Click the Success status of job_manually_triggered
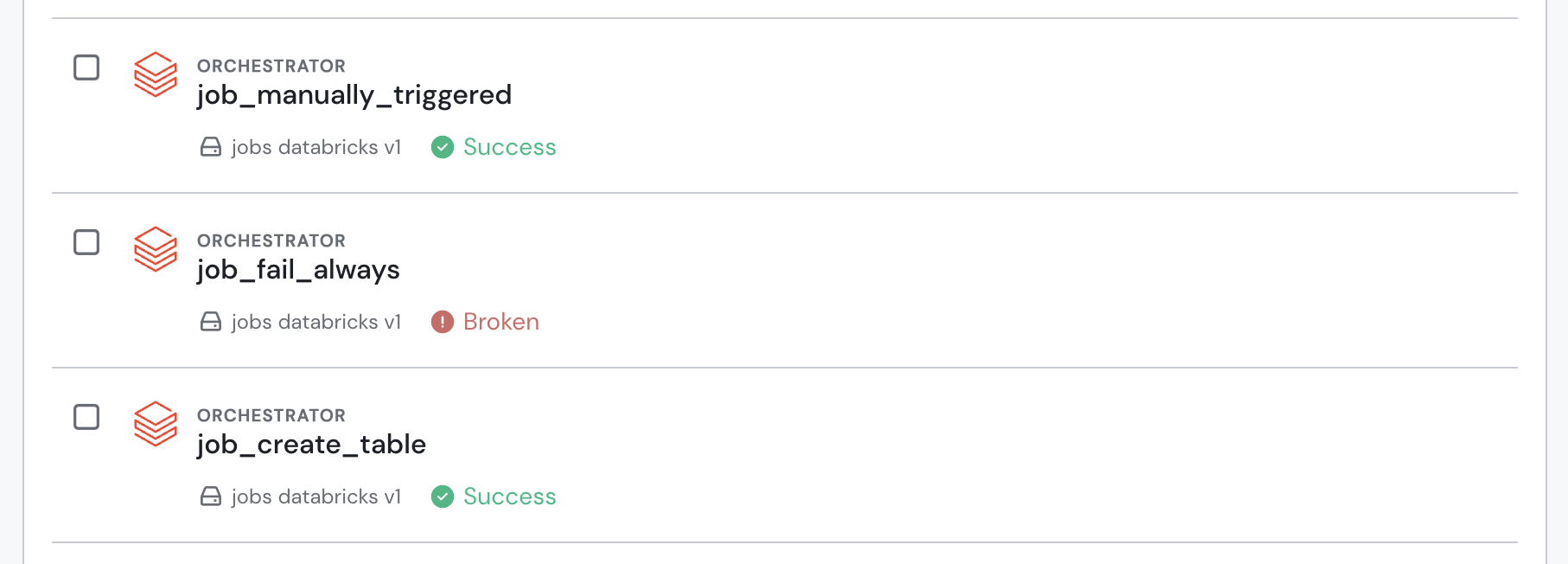Screen dimensions: 1568x564 point(509,147)
